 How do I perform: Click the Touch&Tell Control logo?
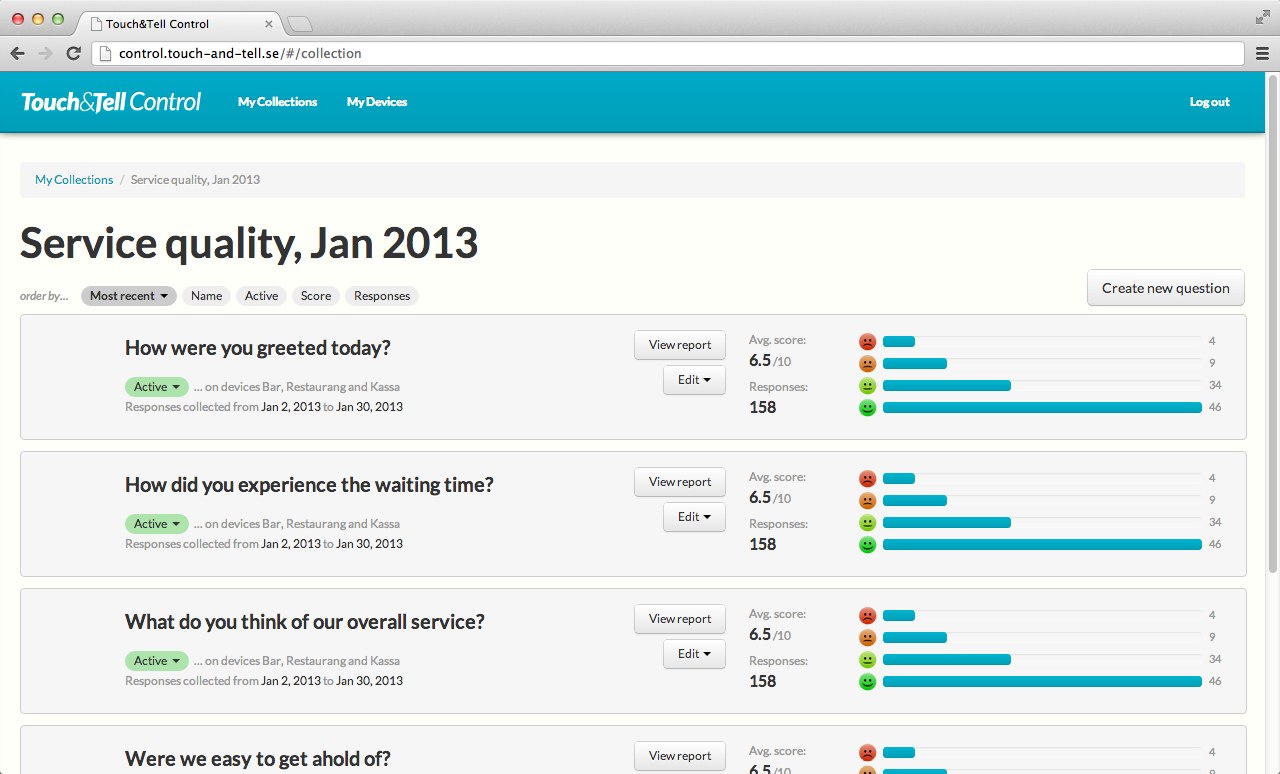[111, 102]
